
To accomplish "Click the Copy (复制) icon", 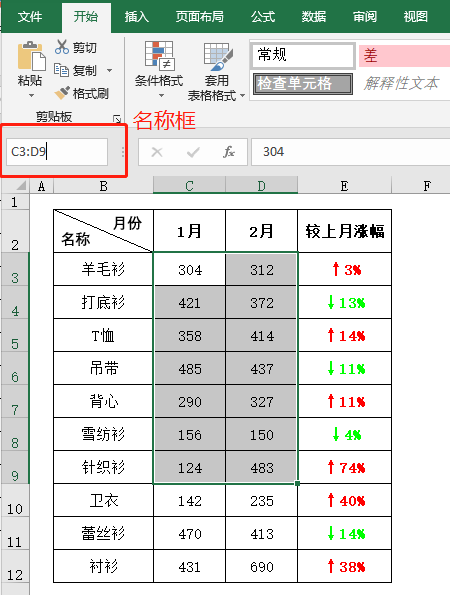I will coord(61,70).
